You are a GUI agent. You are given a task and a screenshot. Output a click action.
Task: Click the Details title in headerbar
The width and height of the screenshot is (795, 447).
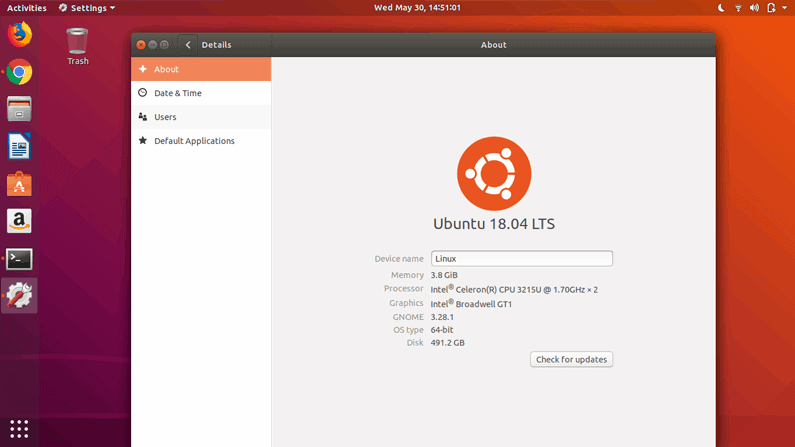[216, 45]
